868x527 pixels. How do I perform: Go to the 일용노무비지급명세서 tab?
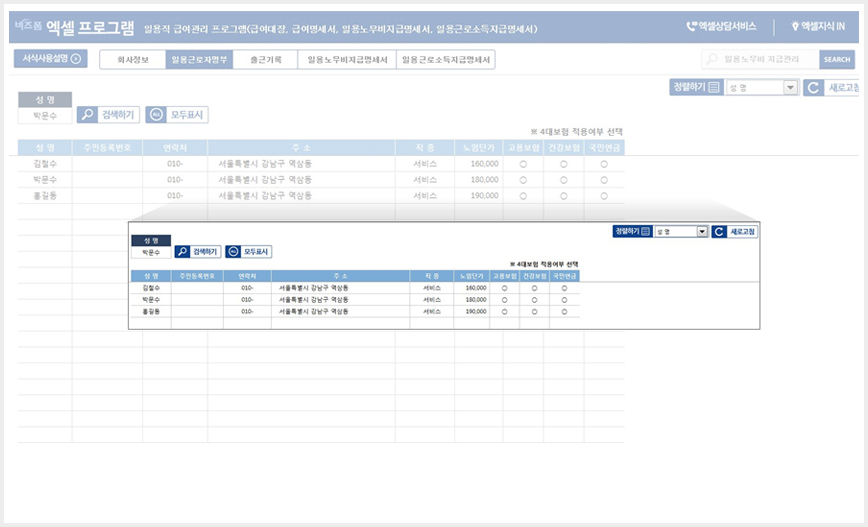[347, 60]
